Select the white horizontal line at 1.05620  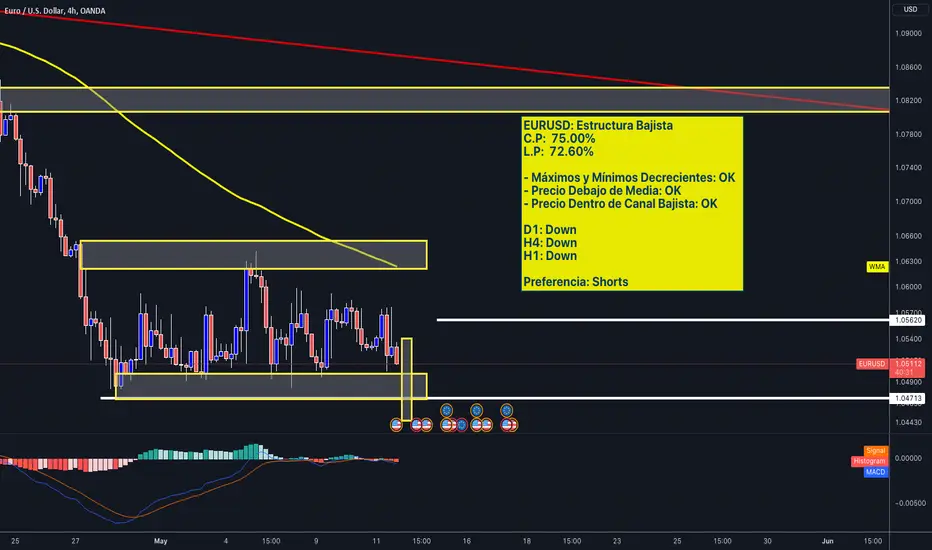[663, 320]
